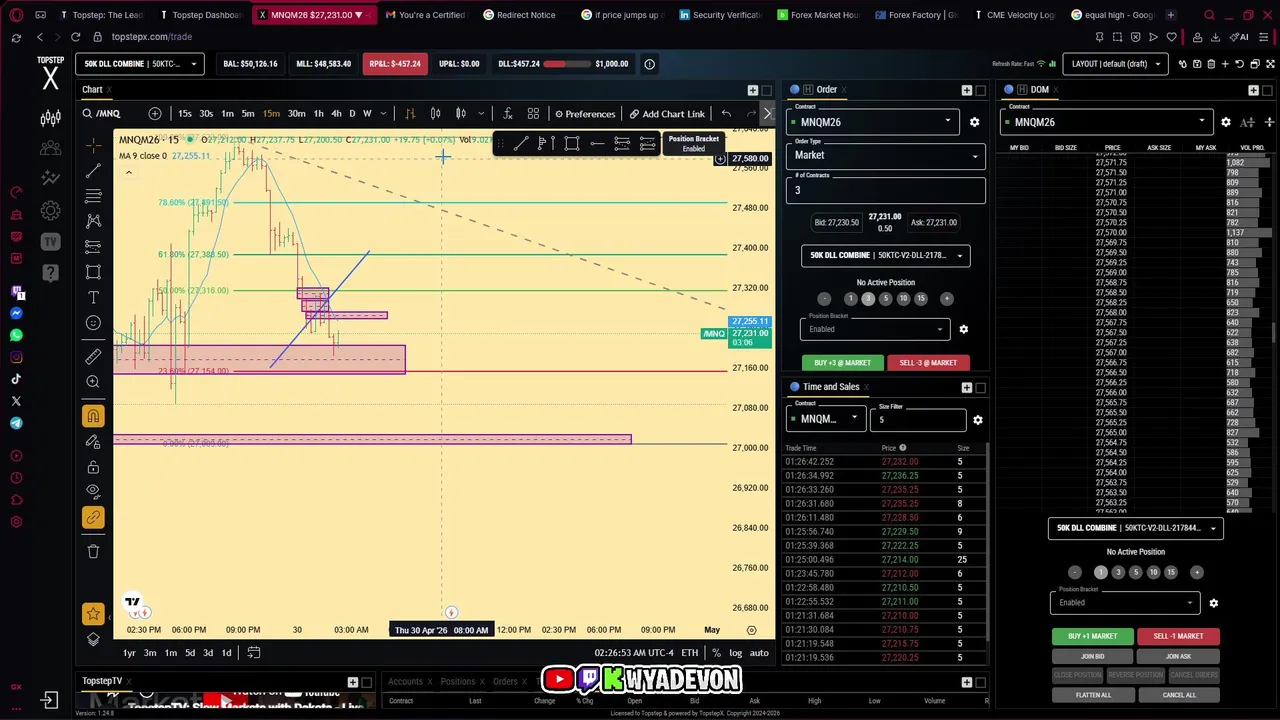Open chart Preferences
The height and width of the screenshot is (720, 1280).
(585, 114)
